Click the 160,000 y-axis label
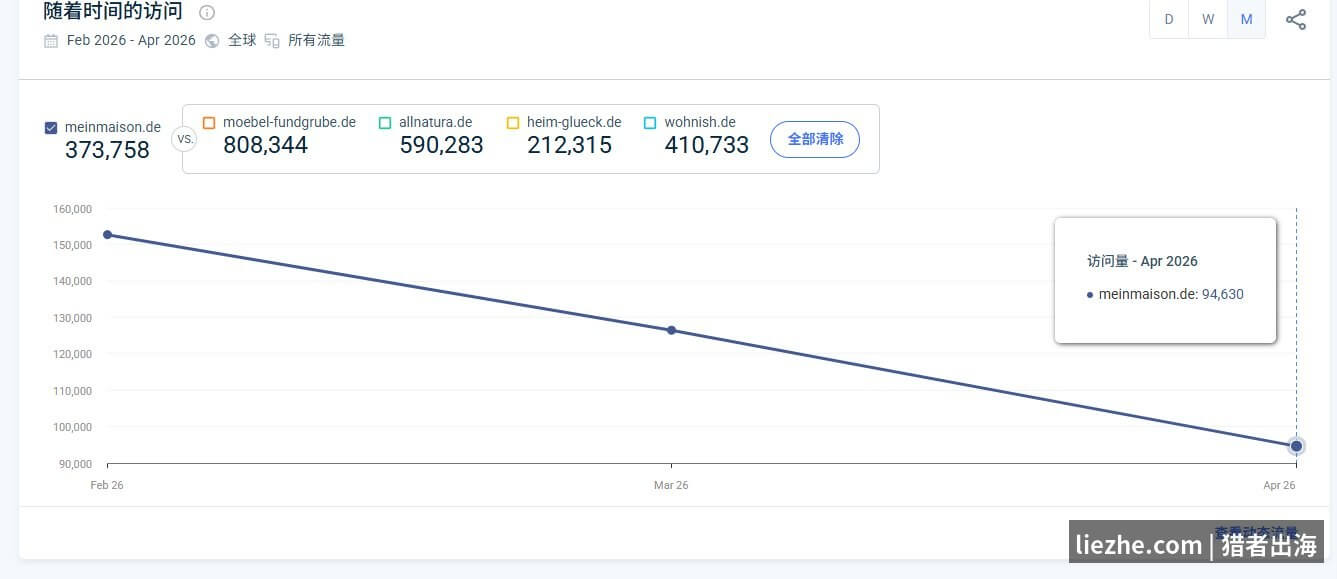This screenshot has width=1337, height=579. [73, 209]
